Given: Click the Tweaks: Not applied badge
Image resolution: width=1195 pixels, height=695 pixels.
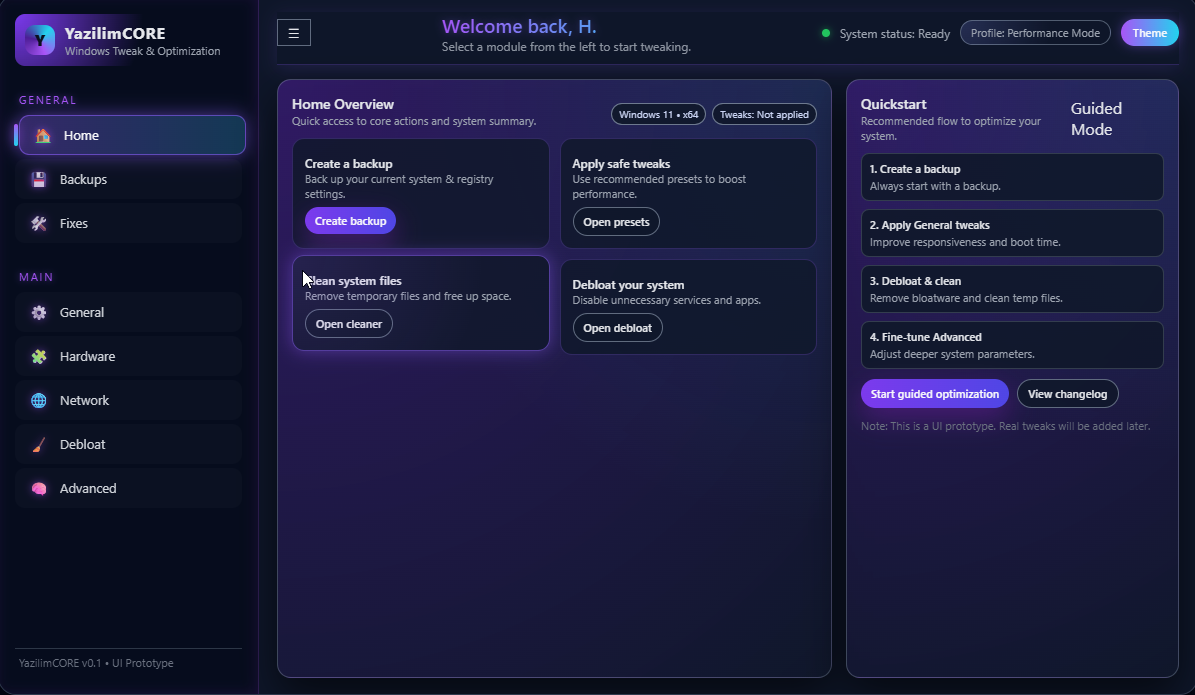Looking at the screenshot, I should pos(764,113).
